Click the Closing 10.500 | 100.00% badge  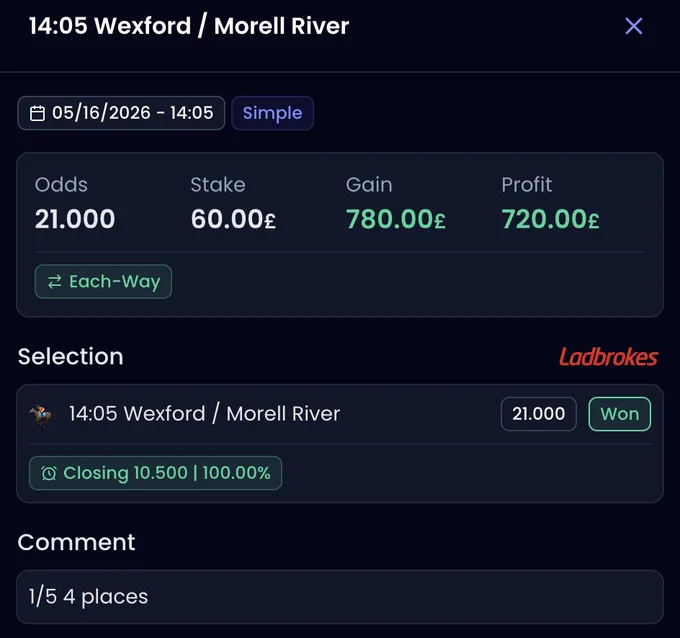(155, 473)
